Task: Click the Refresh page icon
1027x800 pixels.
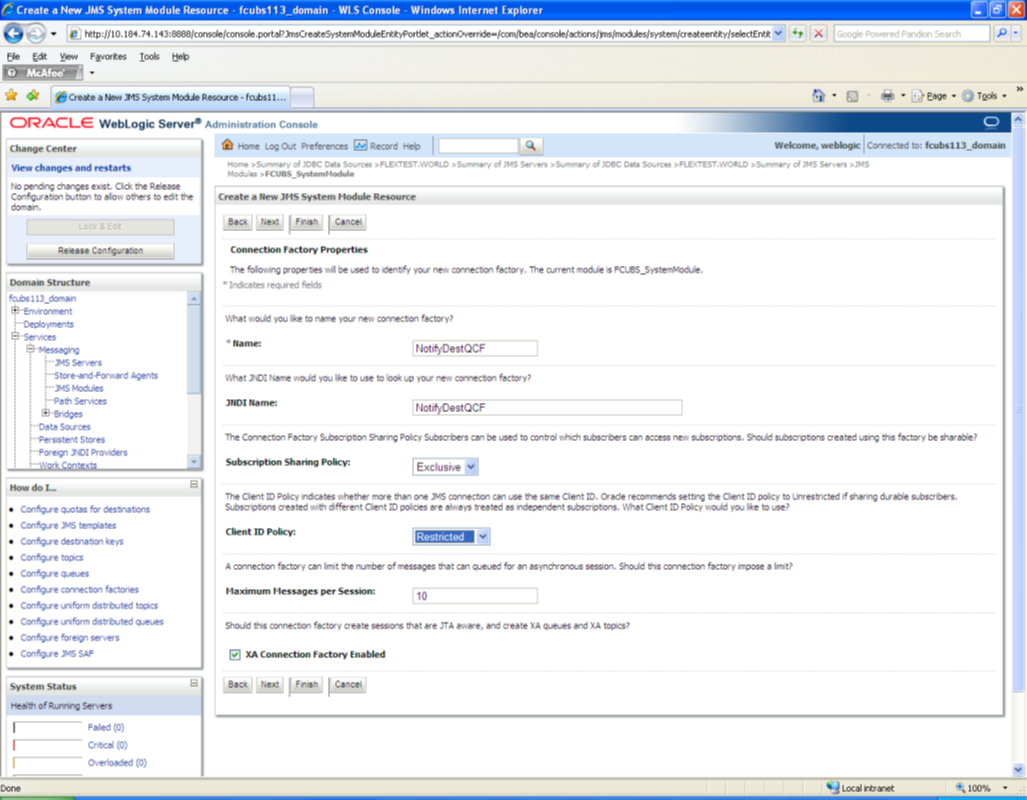Action: tap(797, 33)
